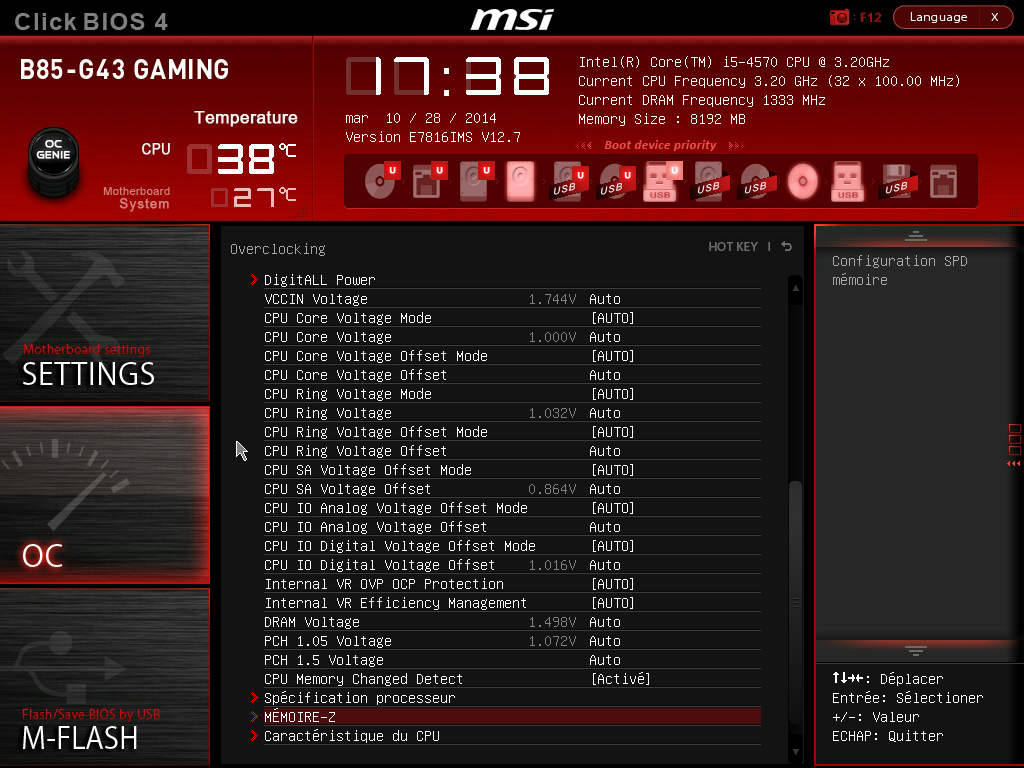Click the help panel top collapse handle
The height and width of the screenshot is (768, 1024).
point(916,236)
